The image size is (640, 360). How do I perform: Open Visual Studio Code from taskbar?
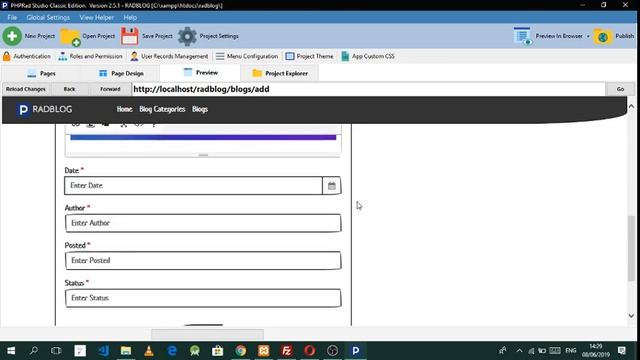point(103,351)
